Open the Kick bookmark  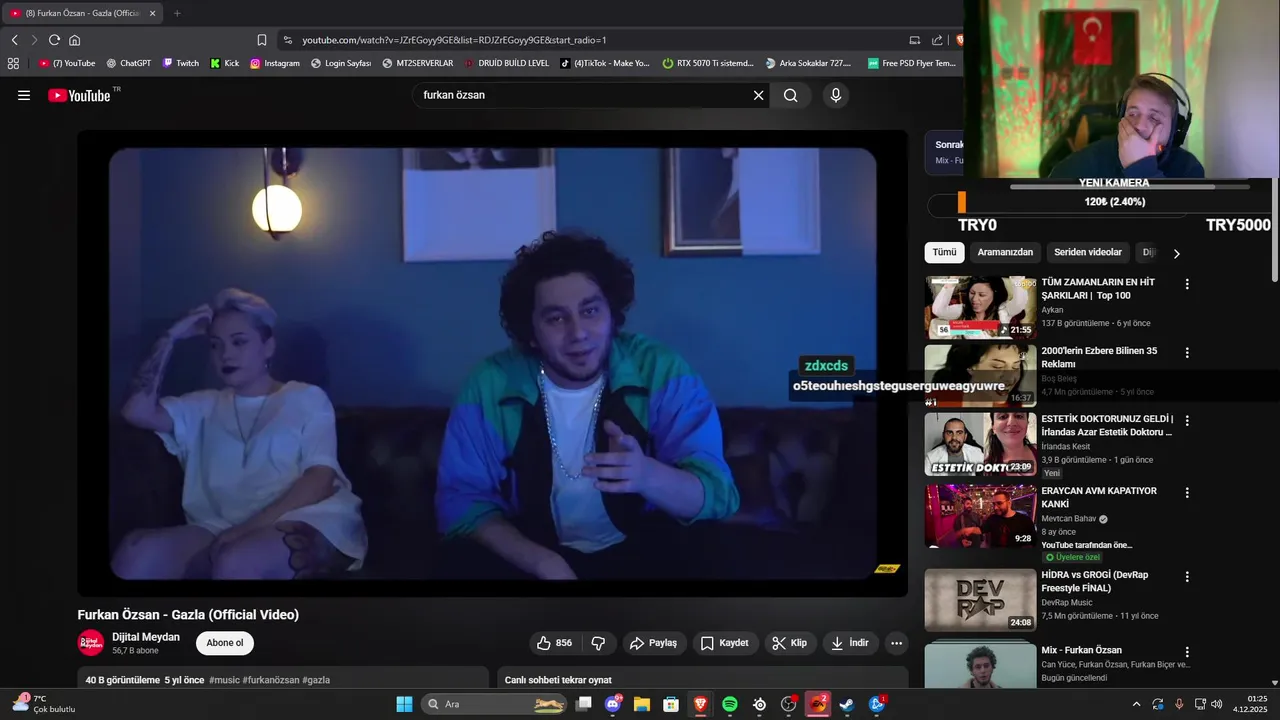point(224,63)
